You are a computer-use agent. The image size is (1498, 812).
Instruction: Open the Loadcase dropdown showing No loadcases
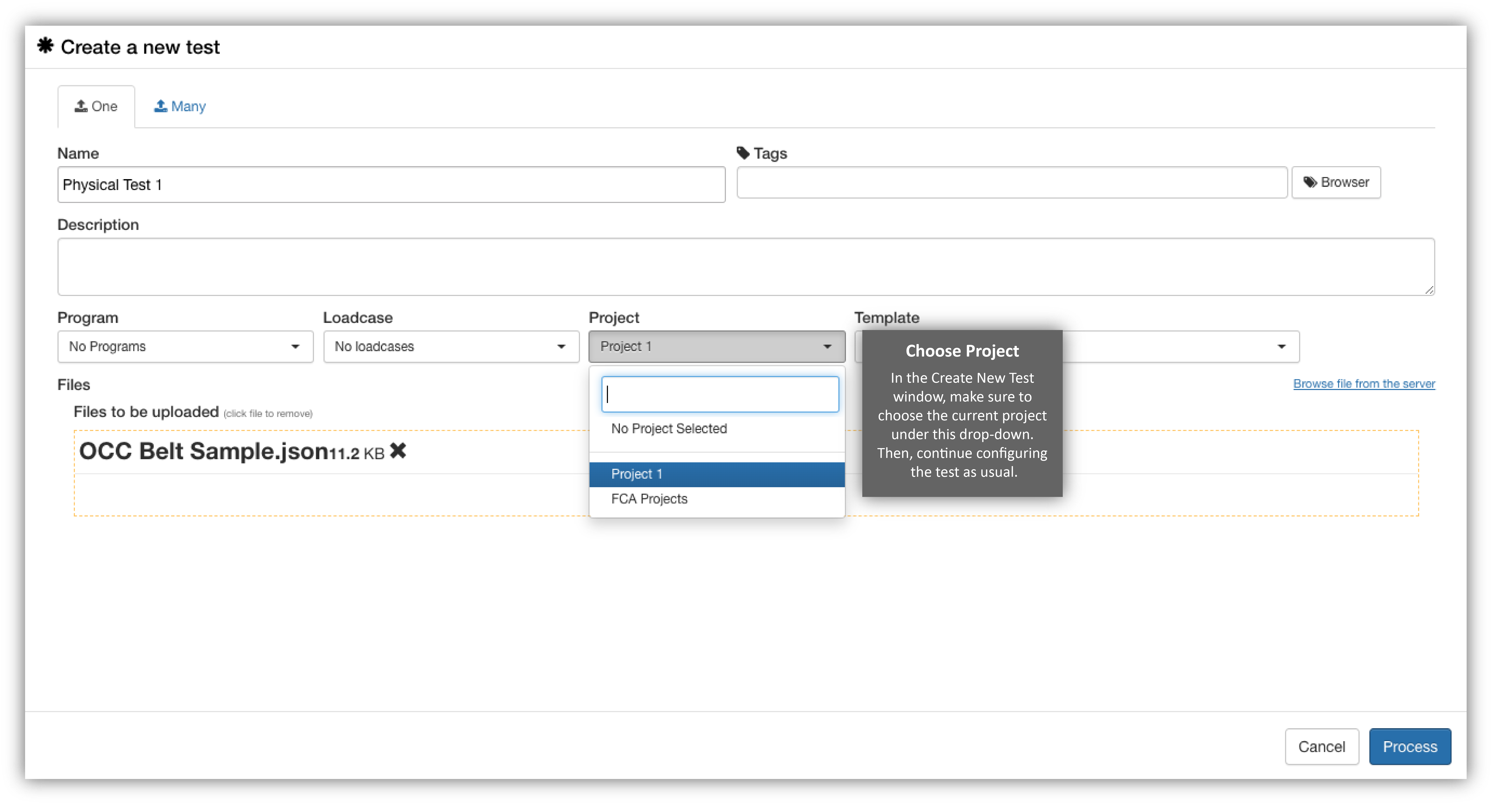pyautogui.click(x=451, y=347)
